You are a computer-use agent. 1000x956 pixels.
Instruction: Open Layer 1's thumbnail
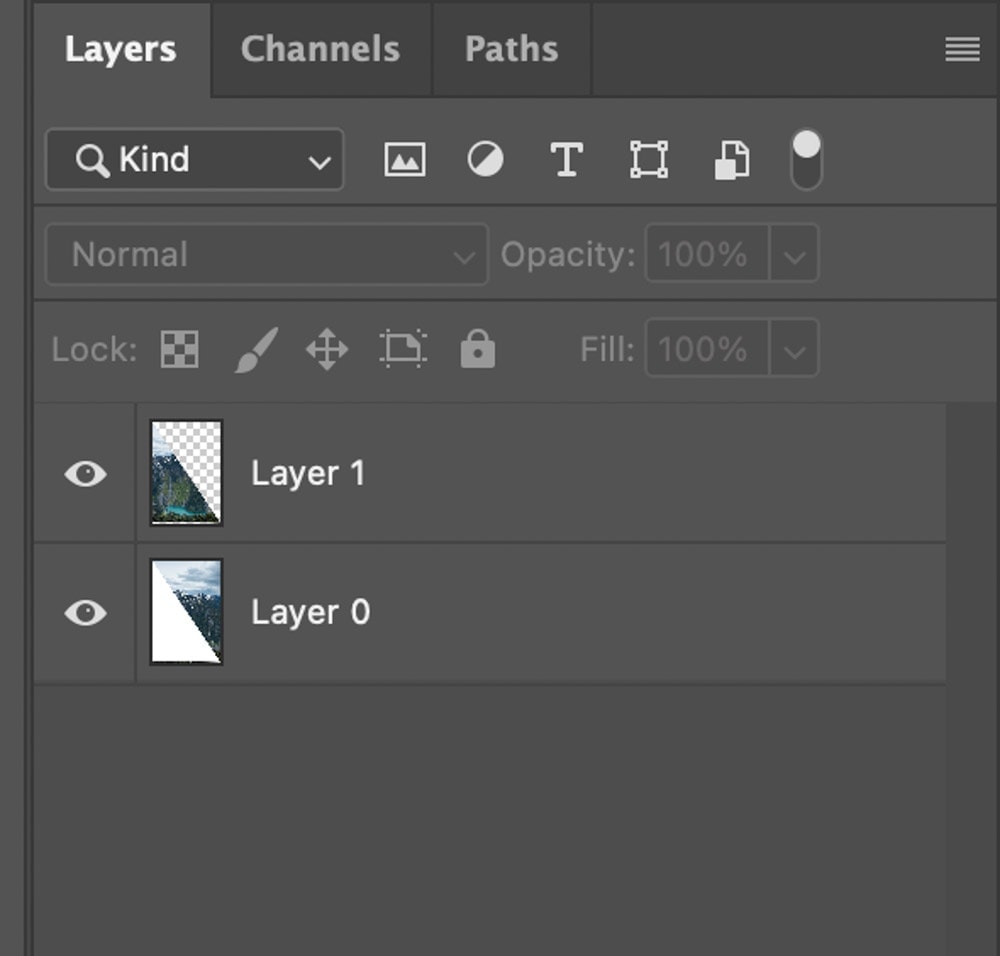pyautogui.click(x=185, y=472)
